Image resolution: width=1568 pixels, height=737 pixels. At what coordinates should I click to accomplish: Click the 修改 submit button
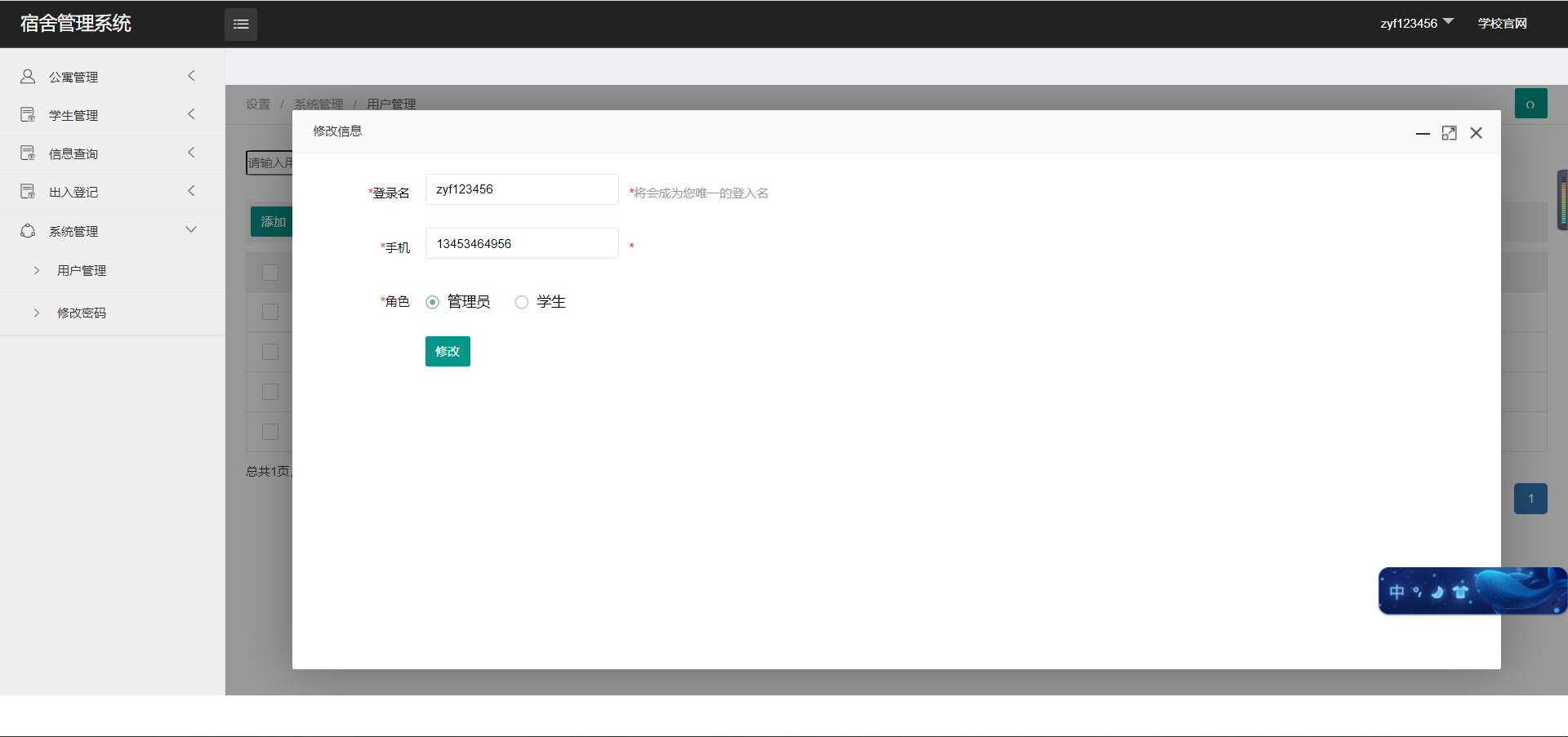(x=448, y=351)
